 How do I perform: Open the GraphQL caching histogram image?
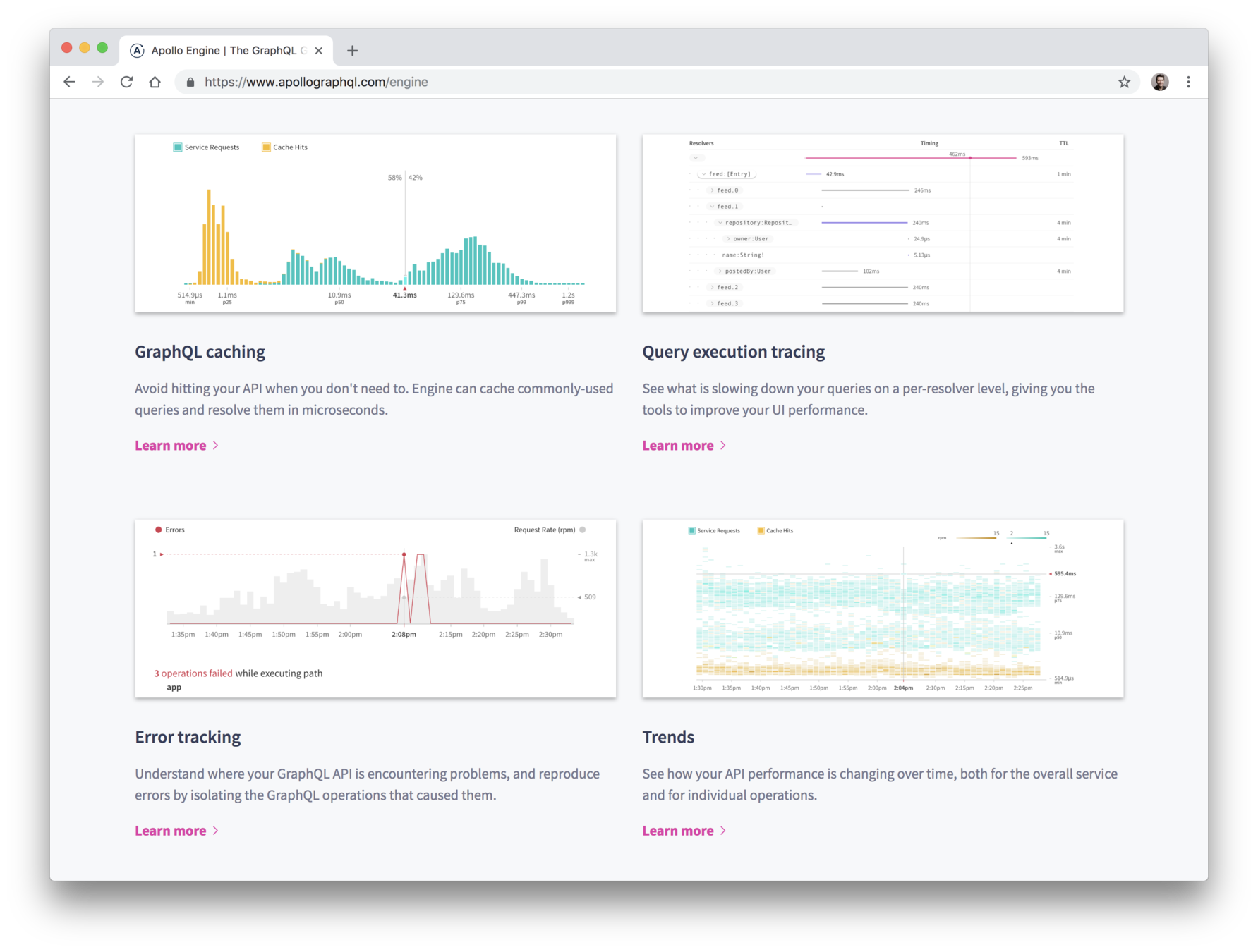(x=375, y=224)
